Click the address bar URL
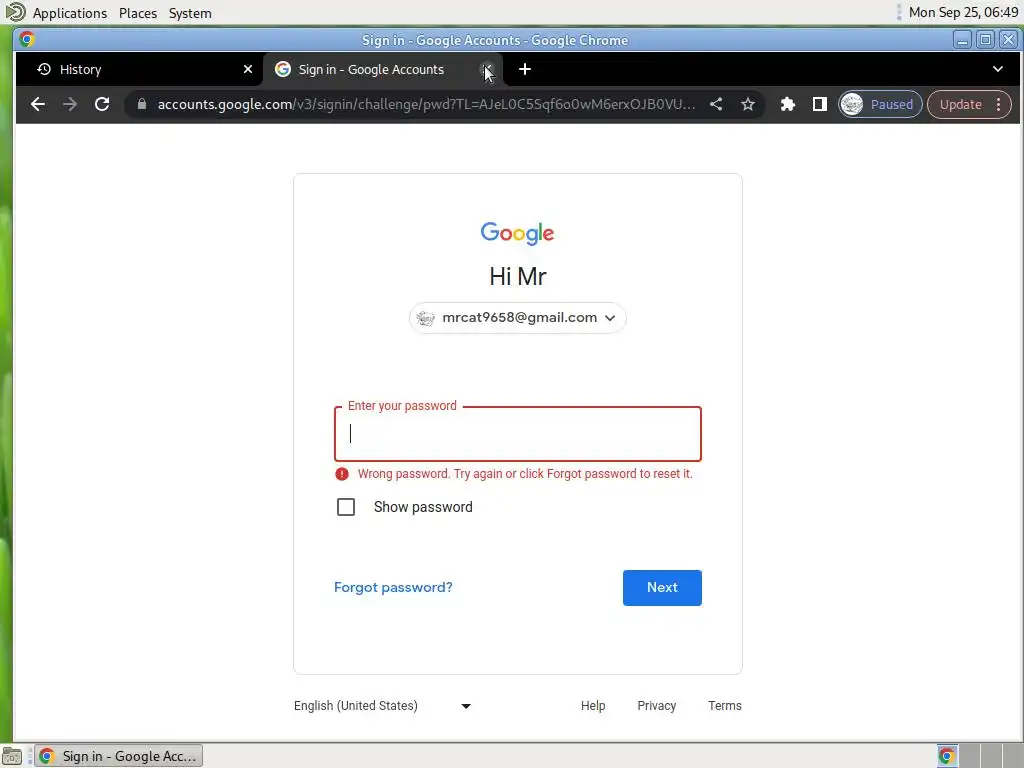This screenshot has height=768, width=1024. point(426,104)
